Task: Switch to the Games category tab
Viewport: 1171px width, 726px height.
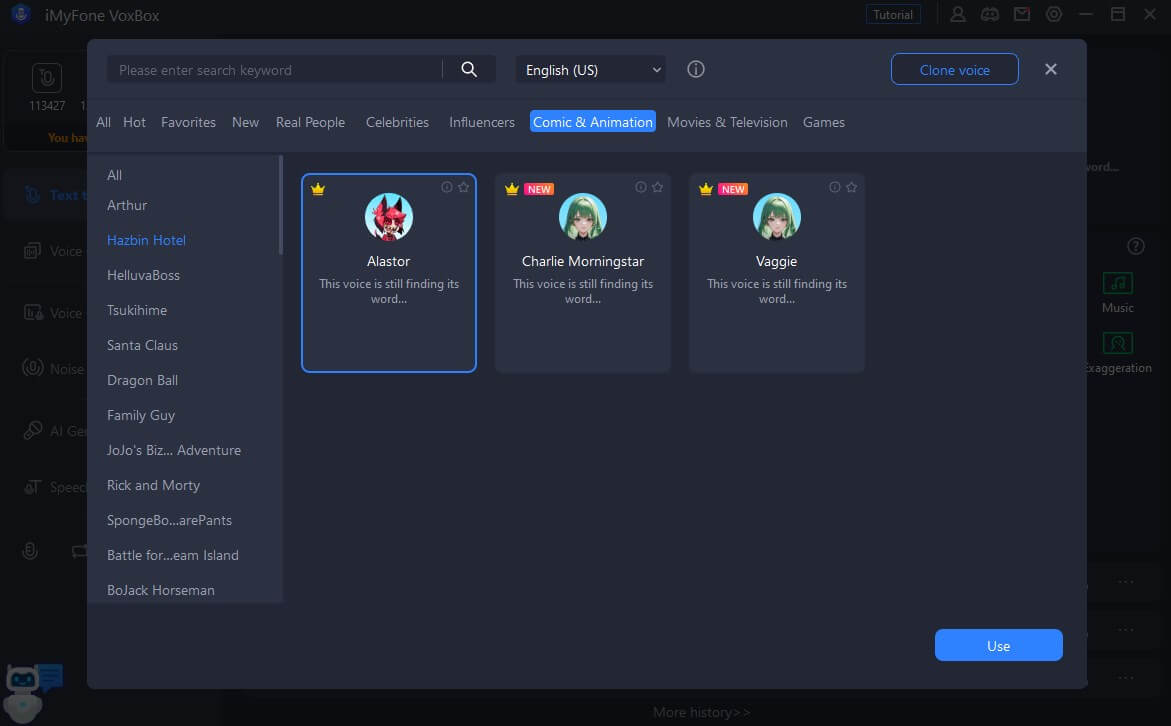Action: click(823, 121)
